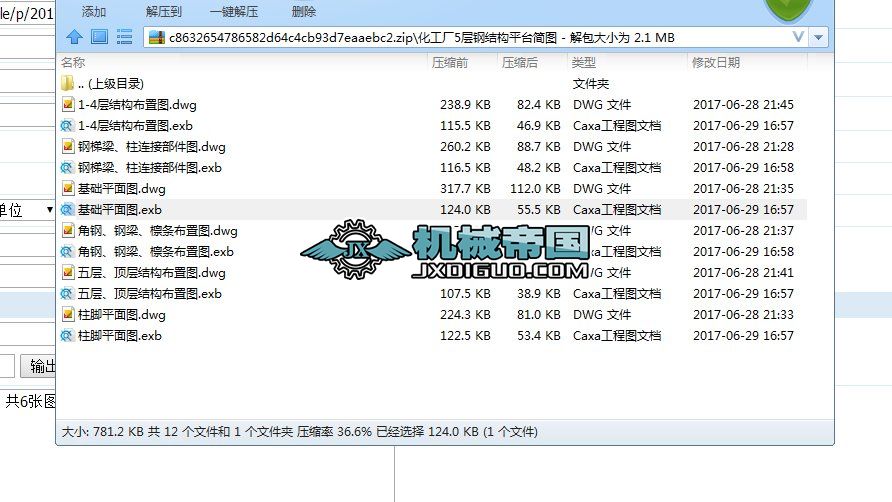Click the DWG icon of 柱脚平面图.dwg
892x502 pixels.
pyautogui.click(x=68, y=315)
